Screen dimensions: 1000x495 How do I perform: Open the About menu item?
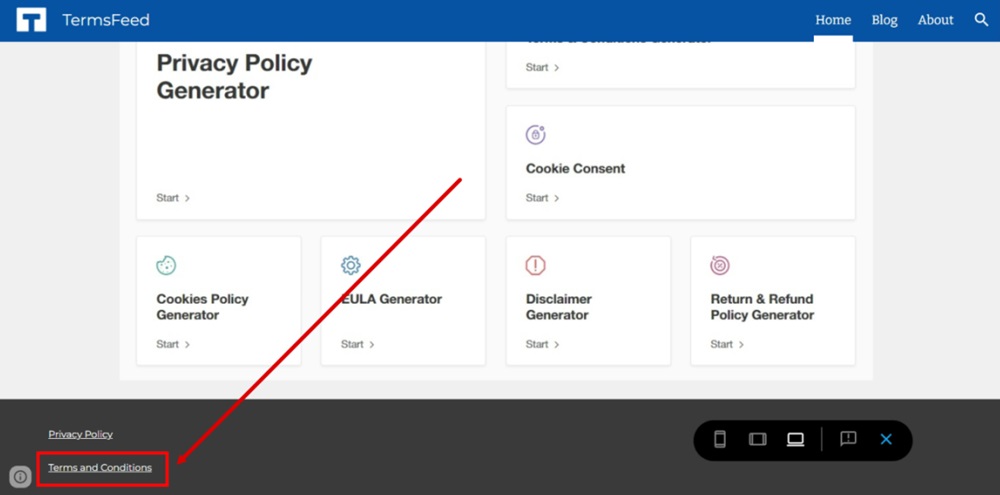[936, 20]
